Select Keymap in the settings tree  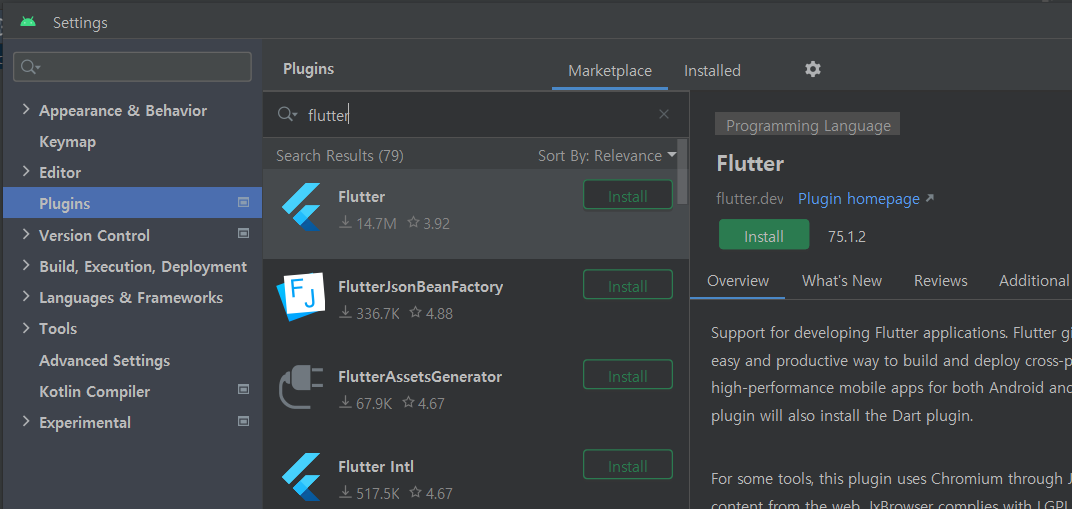pos(67,141)
